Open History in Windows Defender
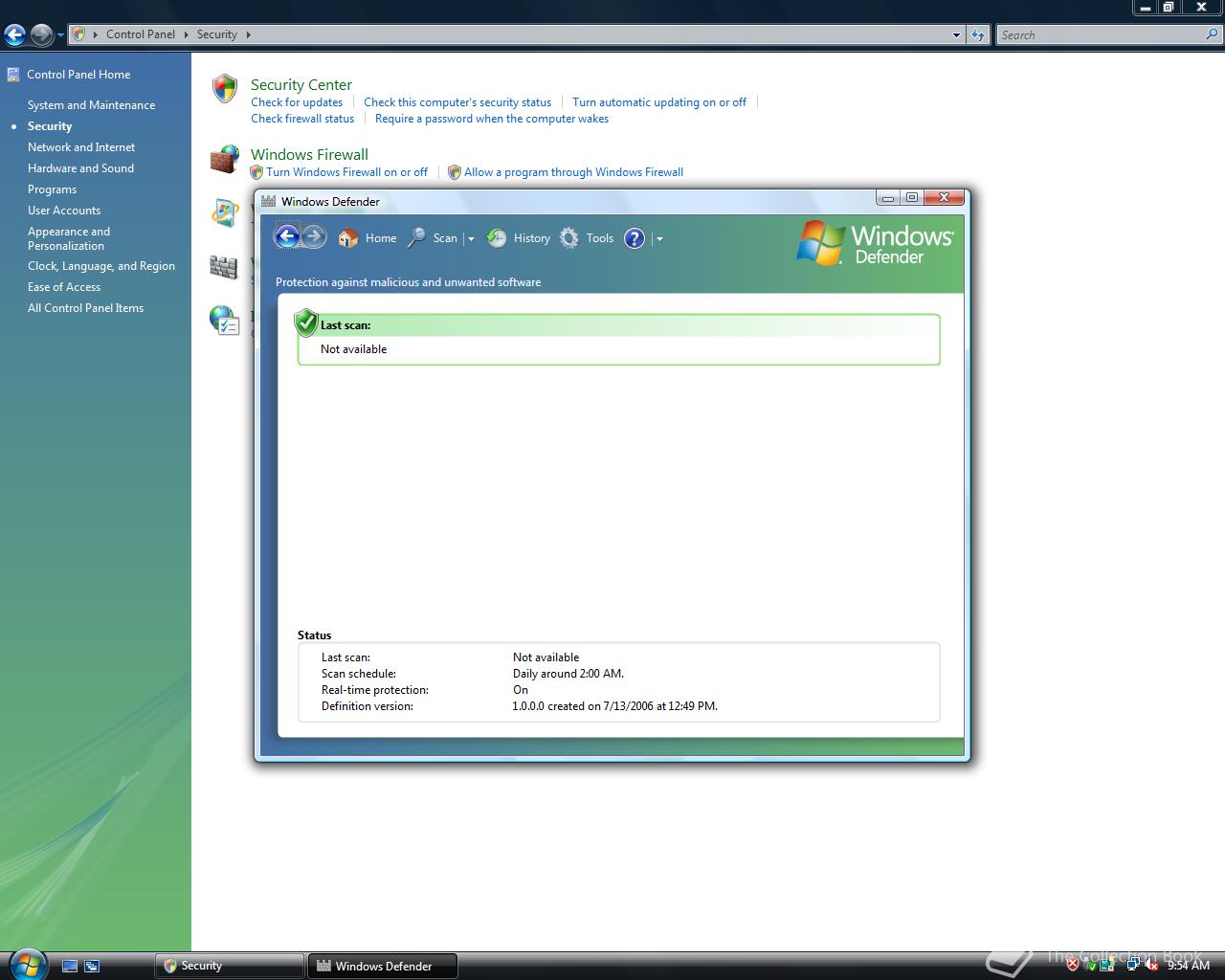 [519, 238]
